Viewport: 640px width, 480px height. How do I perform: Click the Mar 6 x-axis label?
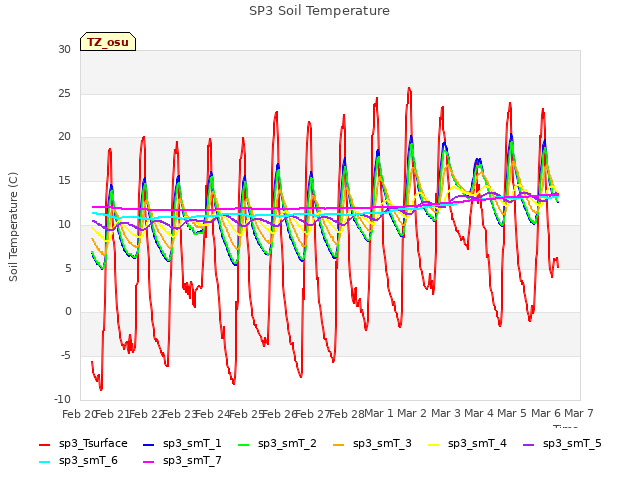point(546,413)
